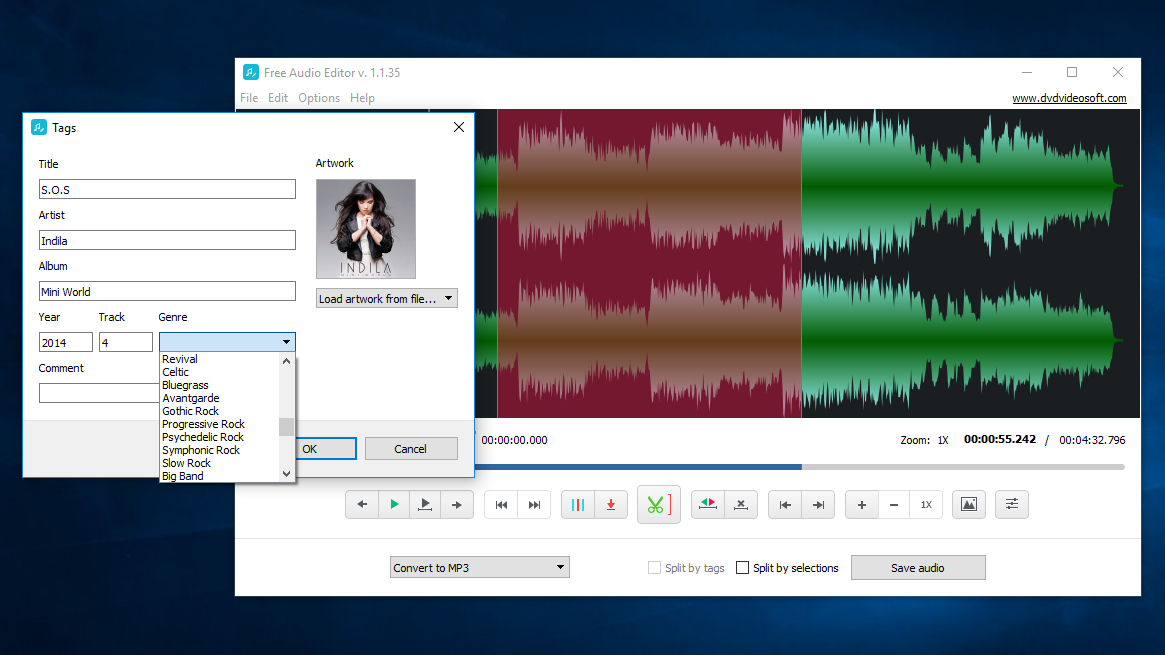Toggle the Split by tags checkbox
The width and height of the screenshot is (1165, 655).
[x=655, y=568]
